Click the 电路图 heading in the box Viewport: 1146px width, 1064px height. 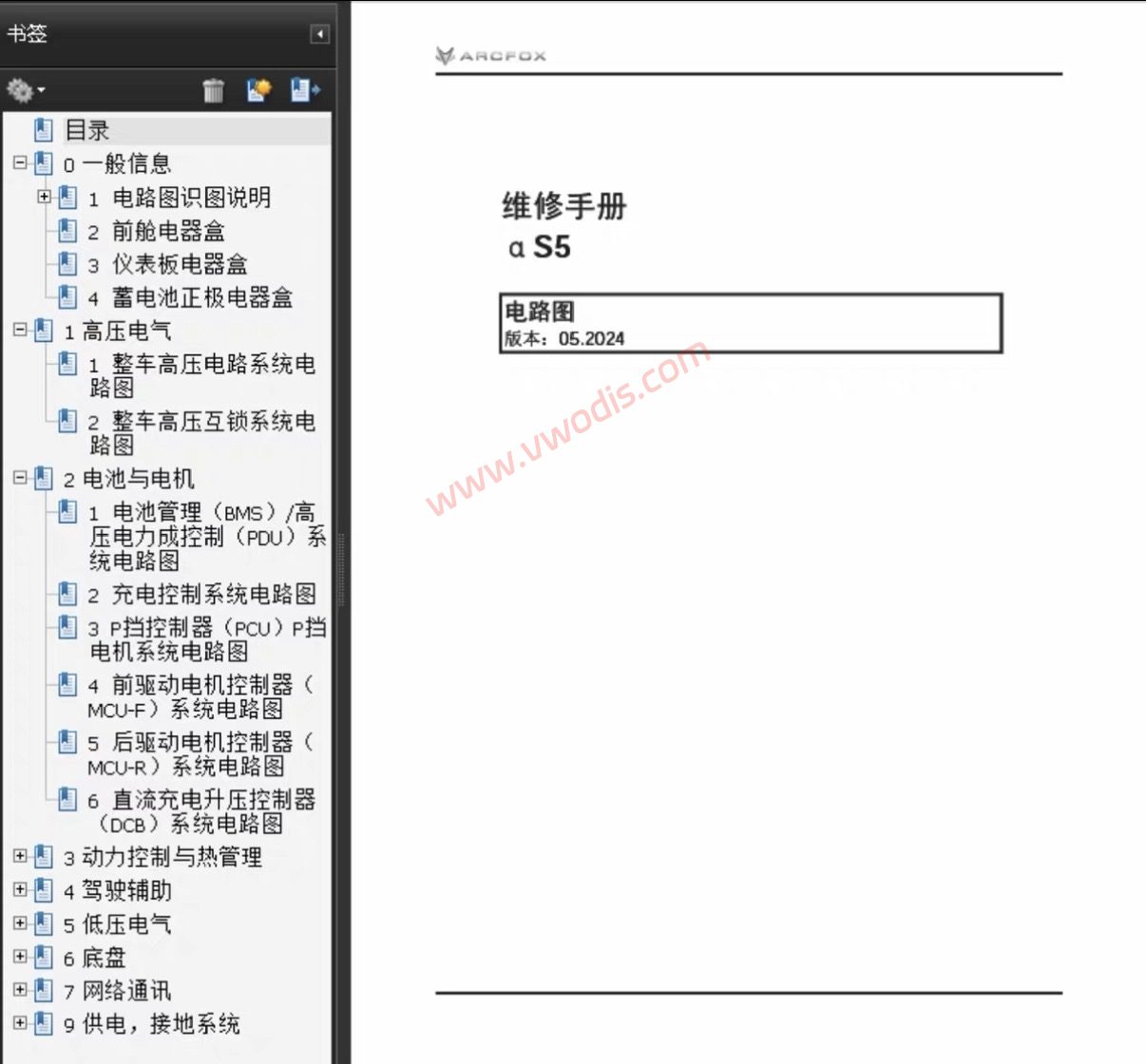coord(539,311)
